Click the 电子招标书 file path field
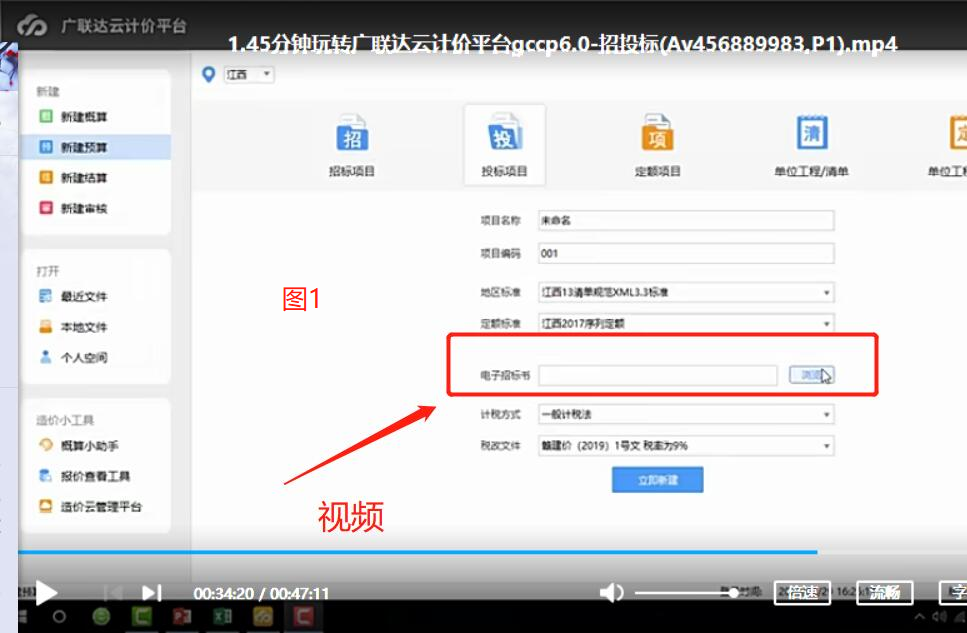The image size is (967, 633). pyautogui.click(x=657, y=375)
